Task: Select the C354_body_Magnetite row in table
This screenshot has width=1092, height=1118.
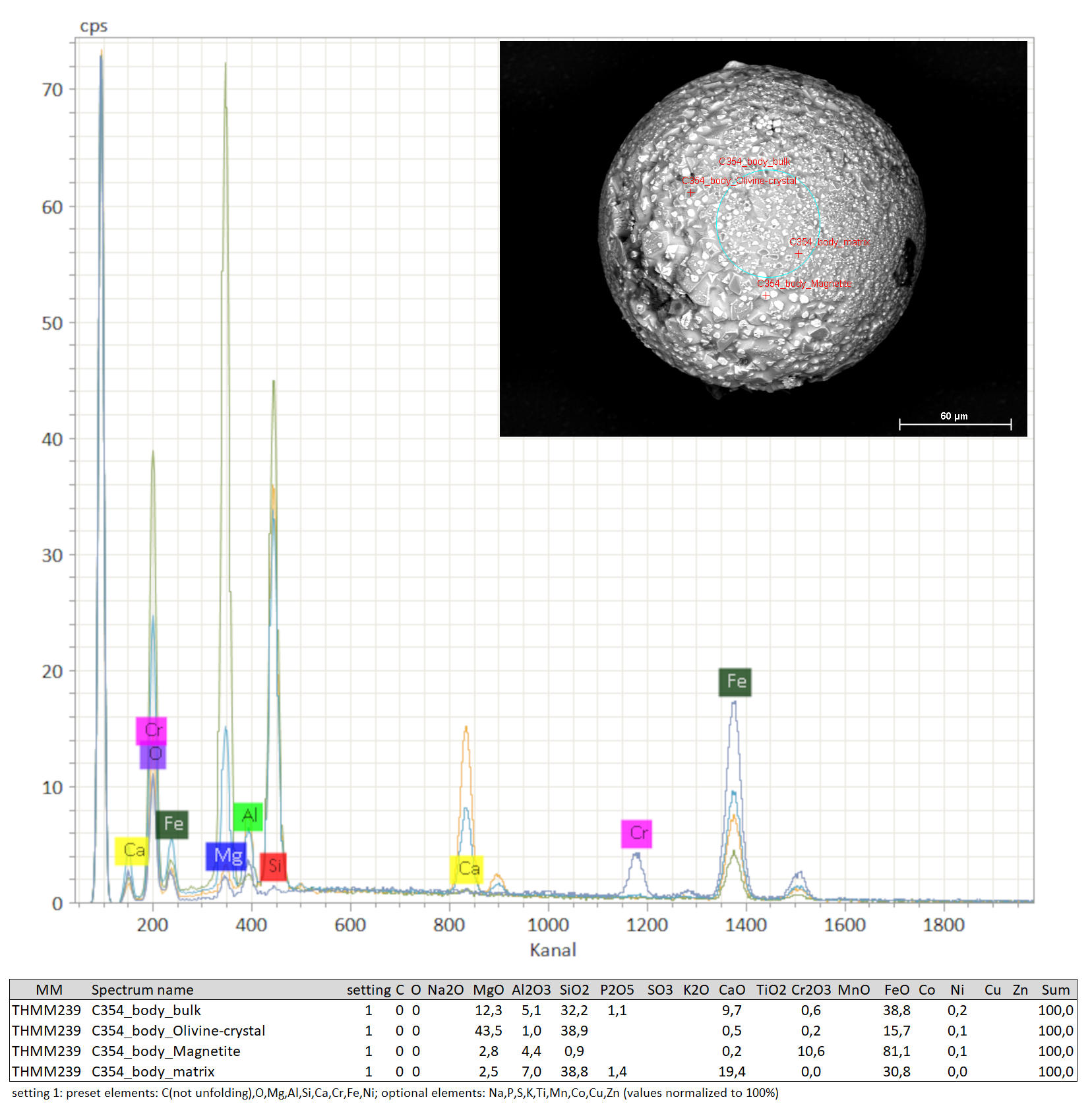Action: coord(166,1051)
